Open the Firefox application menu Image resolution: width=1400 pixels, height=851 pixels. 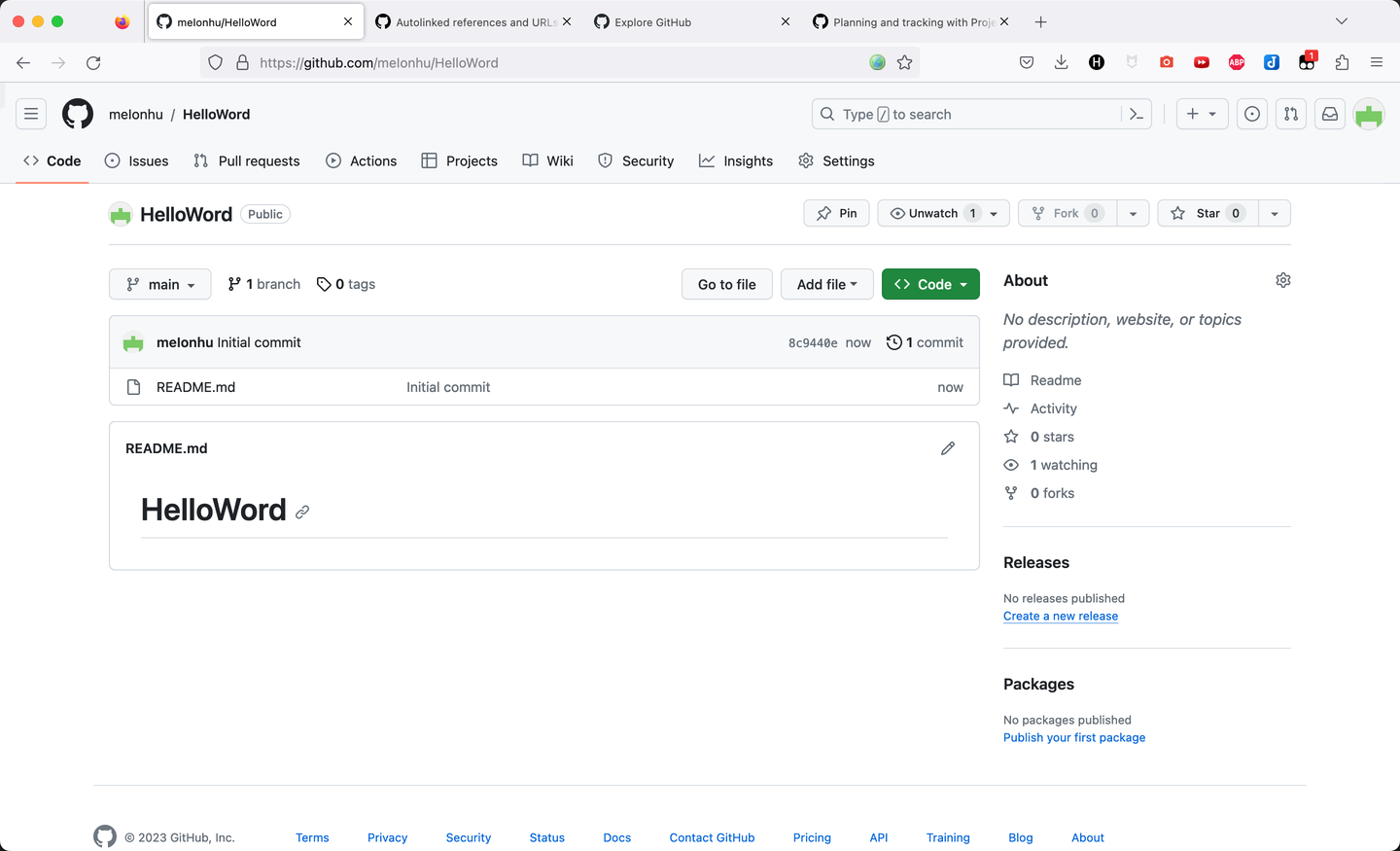coord(1377,62)
